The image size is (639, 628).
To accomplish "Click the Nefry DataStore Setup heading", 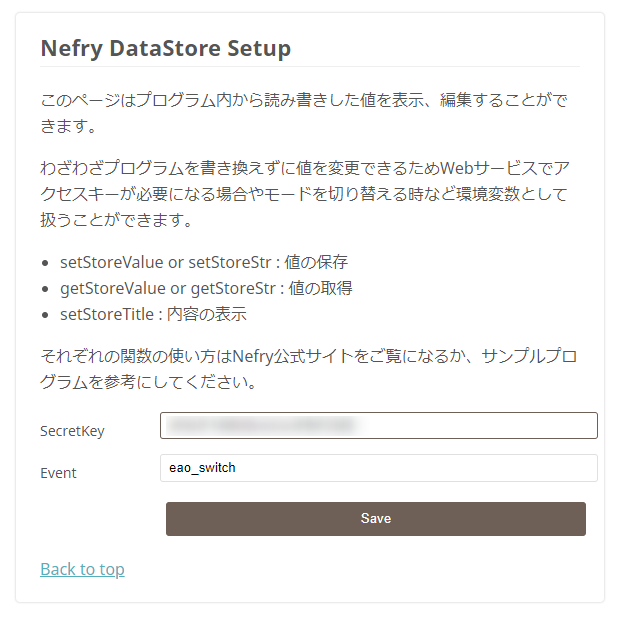I will pos(166,48).
